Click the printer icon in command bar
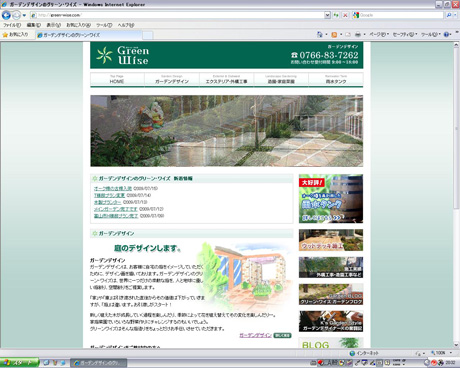This screenshot has width=460, height=368. tap(358, 34)
